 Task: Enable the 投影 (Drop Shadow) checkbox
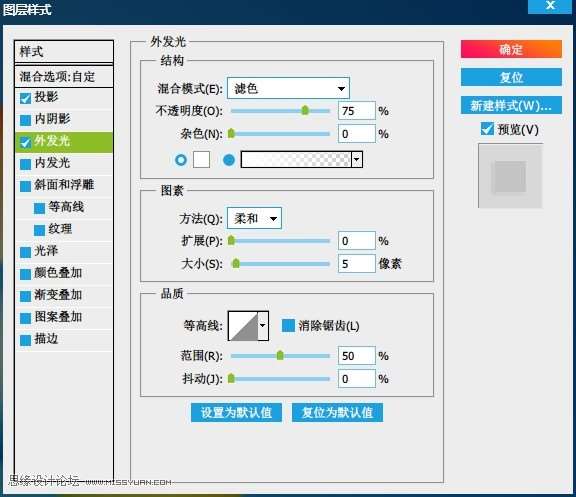[25, 98]
